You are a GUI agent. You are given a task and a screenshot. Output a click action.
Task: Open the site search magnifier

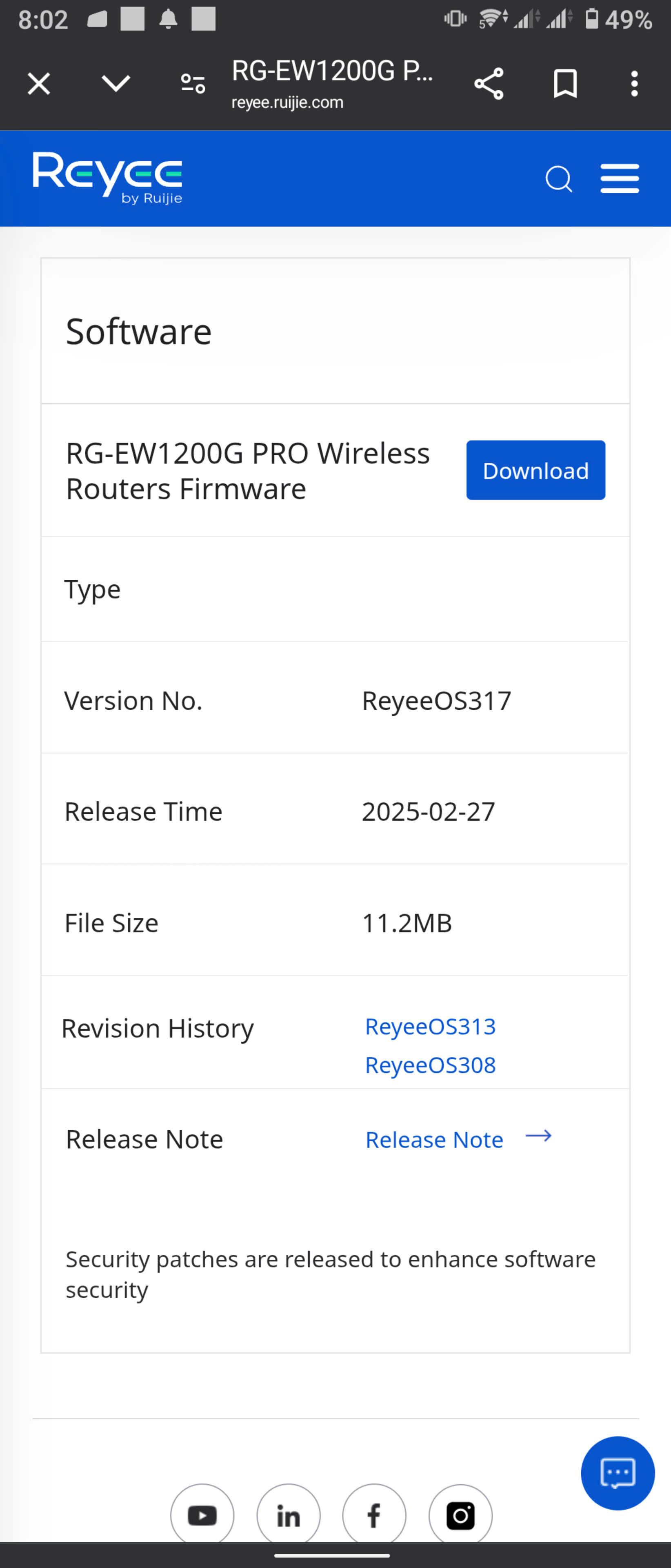click(558, 179)
